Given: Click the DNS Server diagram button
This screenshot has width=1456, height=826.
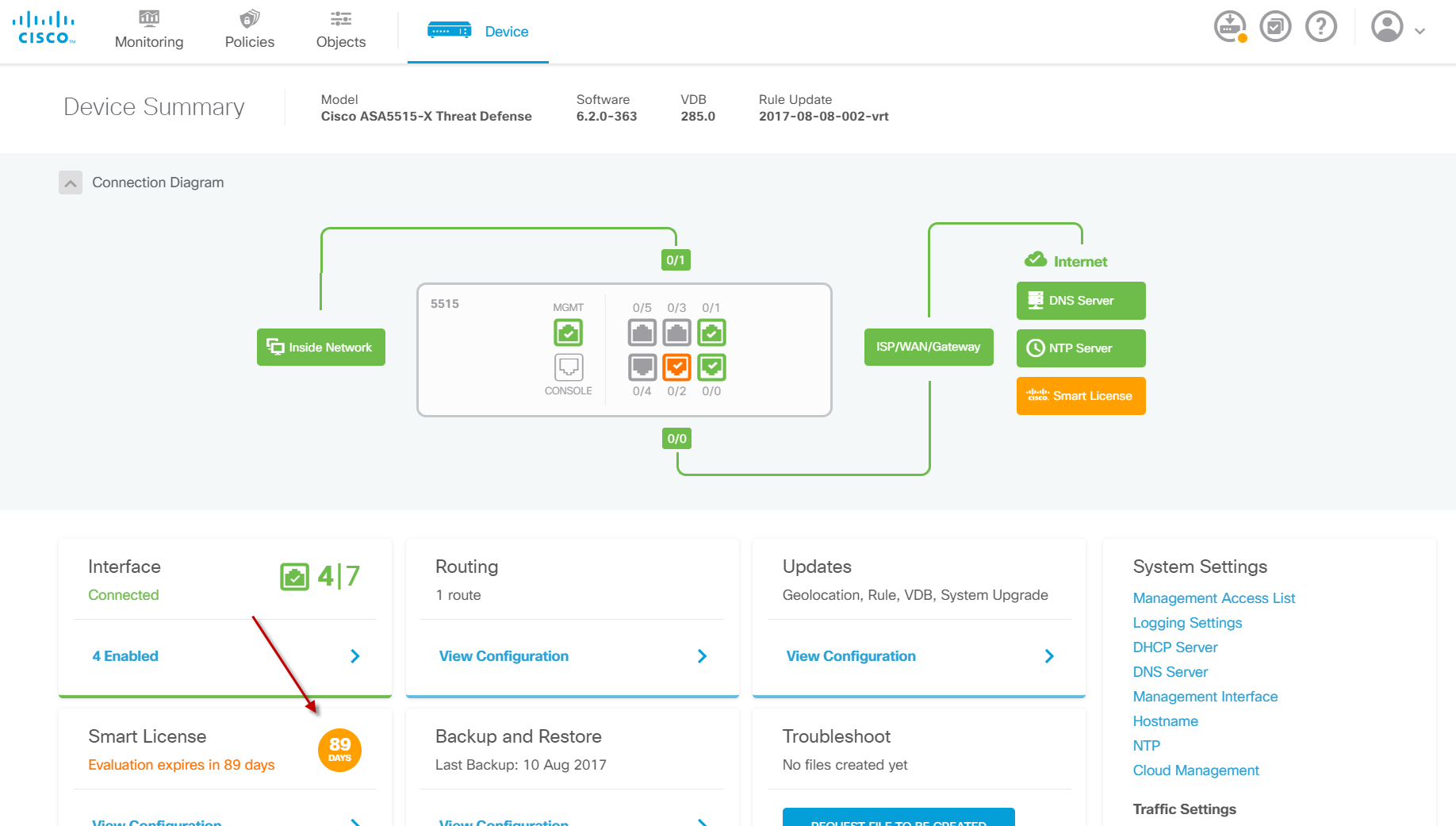Looking at the screenshot, I should (x=1081, y=301).
